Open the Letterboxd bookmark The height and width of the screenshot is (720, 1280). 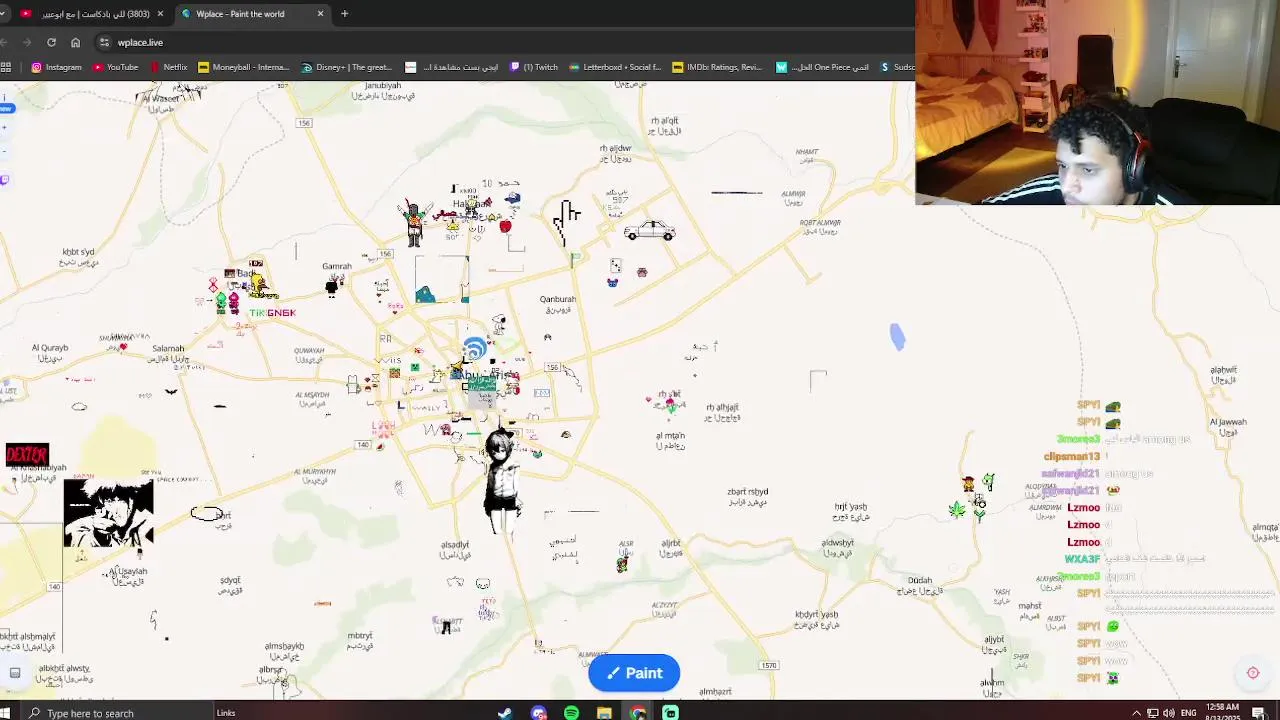[x=615, y=67]
